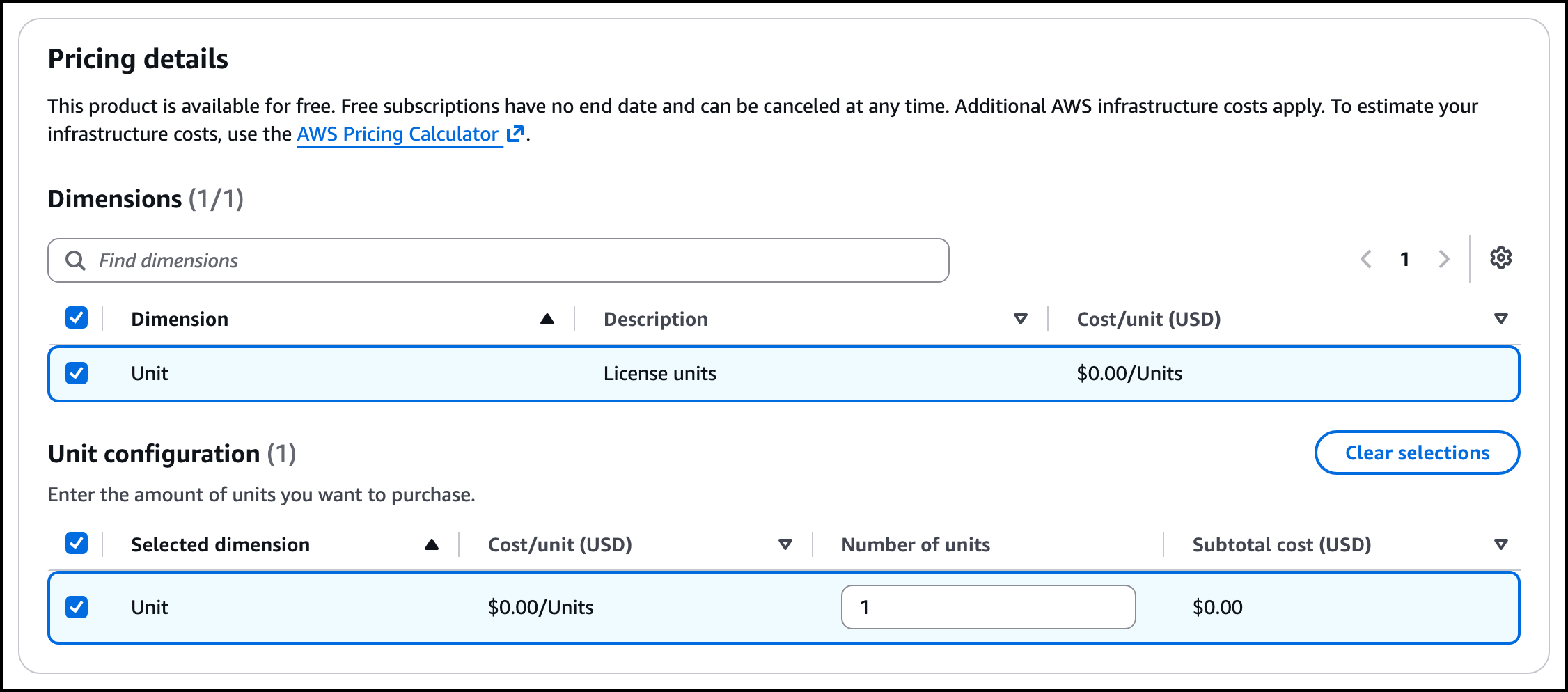Open the AWS Pricing Calculator link
The height and width of the screenshot is (692, 1568).
coord(399,134)
